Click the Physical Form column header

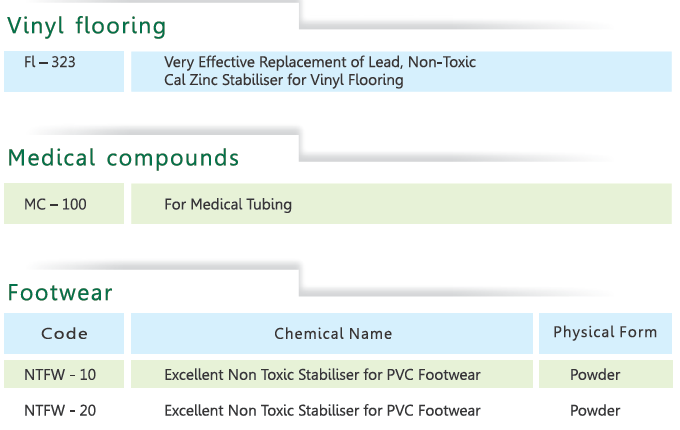coord(605,332)
